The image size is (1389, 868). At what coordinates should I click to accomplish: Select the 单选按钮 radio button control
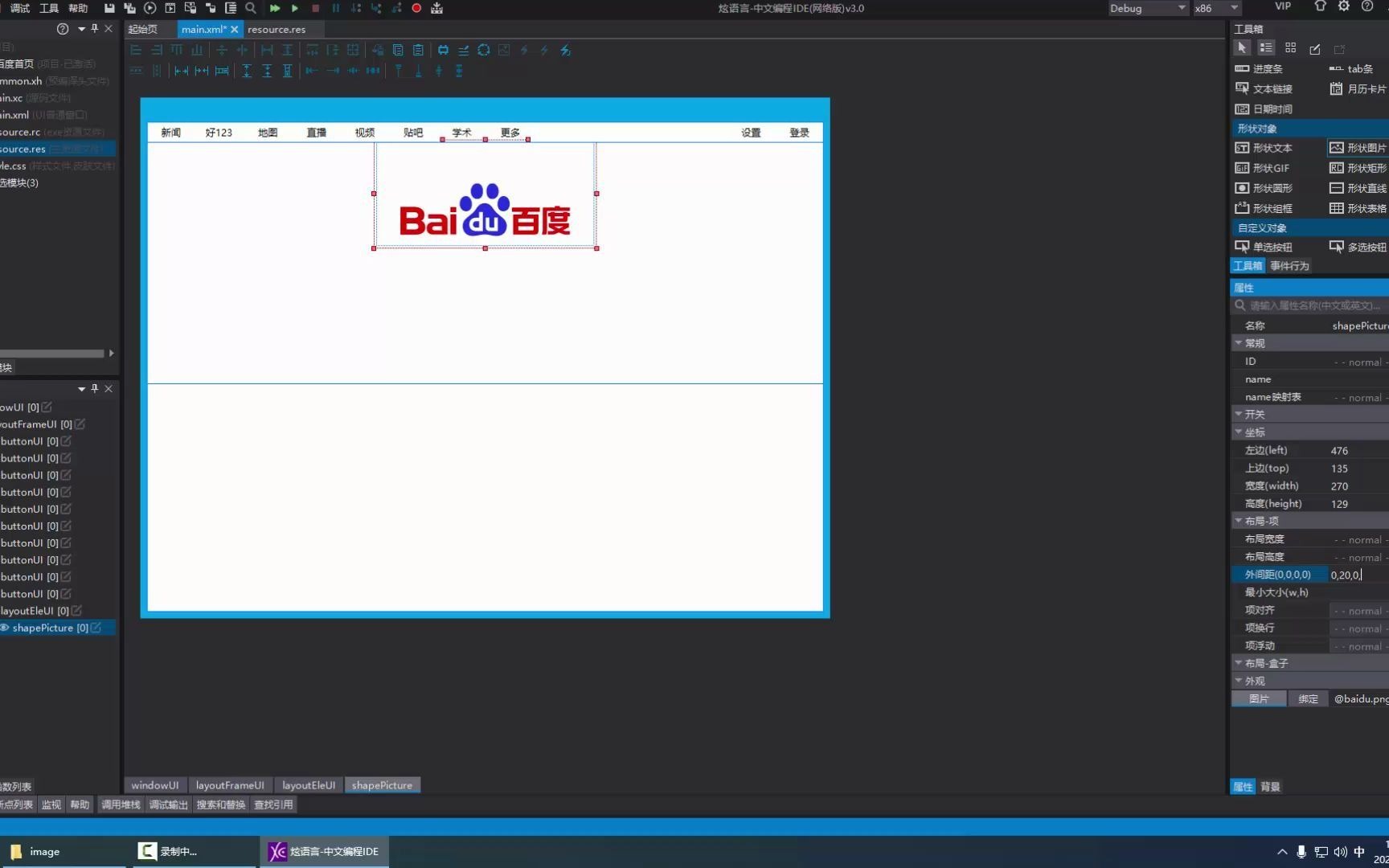point(1264,247)
